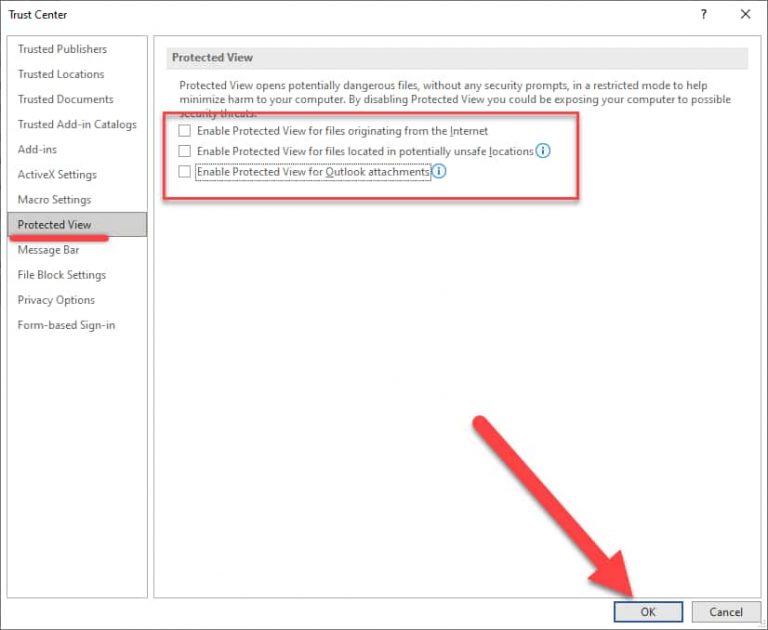This screenshot has height=630, width=768.
Task: Close the Trust Center dialog
Action: (x=745, y=14)
